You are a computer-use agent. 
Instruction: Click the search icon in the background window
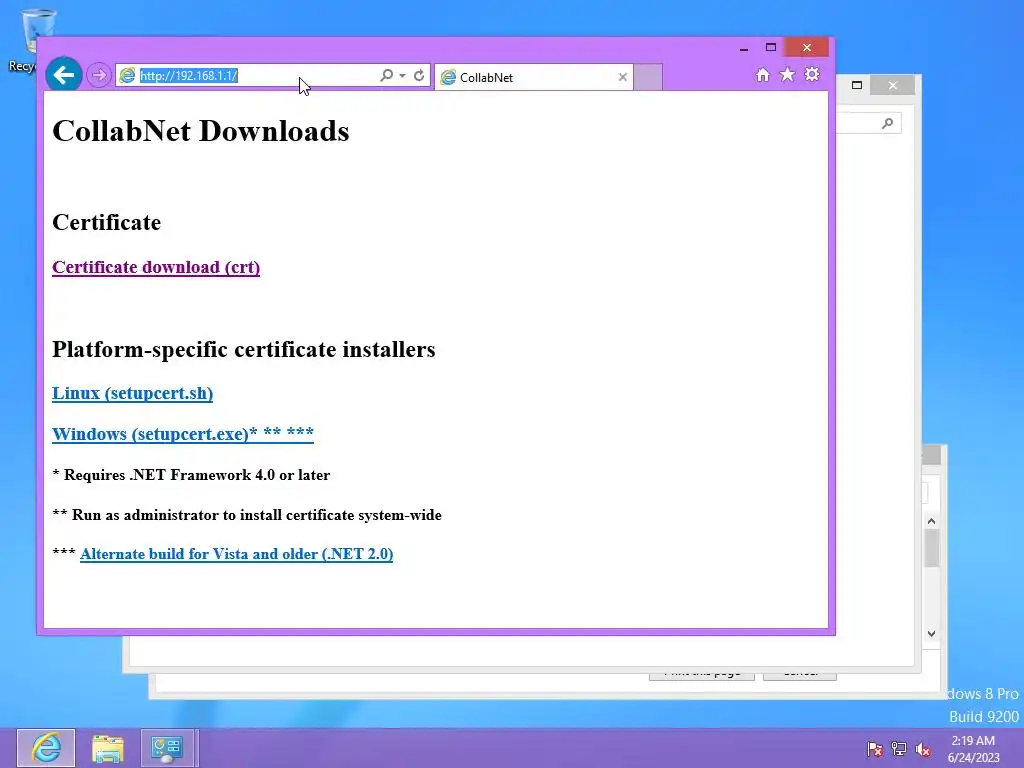pyautogui.click(x=887, y=123)
